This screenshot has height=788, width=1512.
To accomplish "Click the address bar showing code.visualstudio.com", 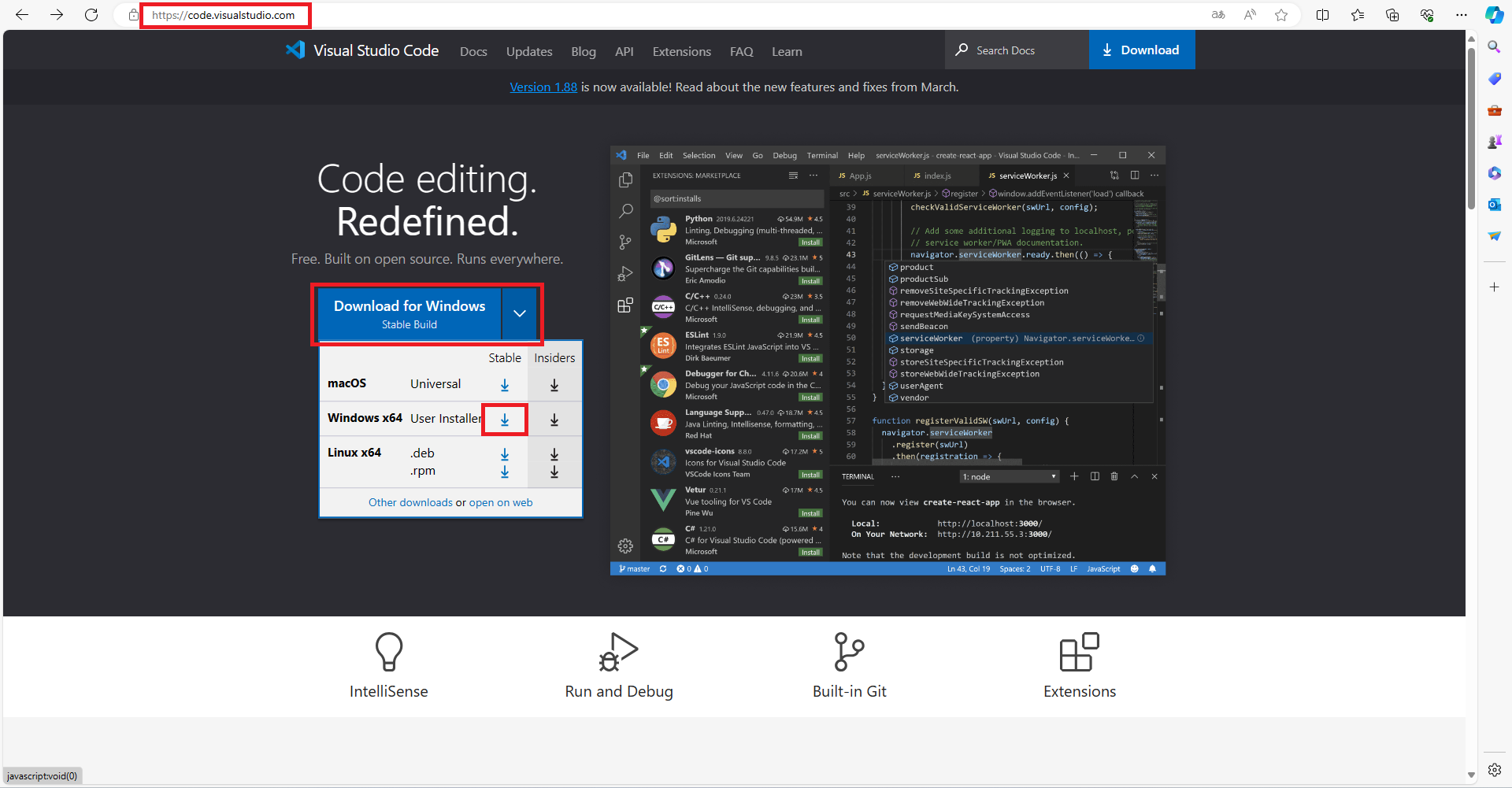I will 224,15.
